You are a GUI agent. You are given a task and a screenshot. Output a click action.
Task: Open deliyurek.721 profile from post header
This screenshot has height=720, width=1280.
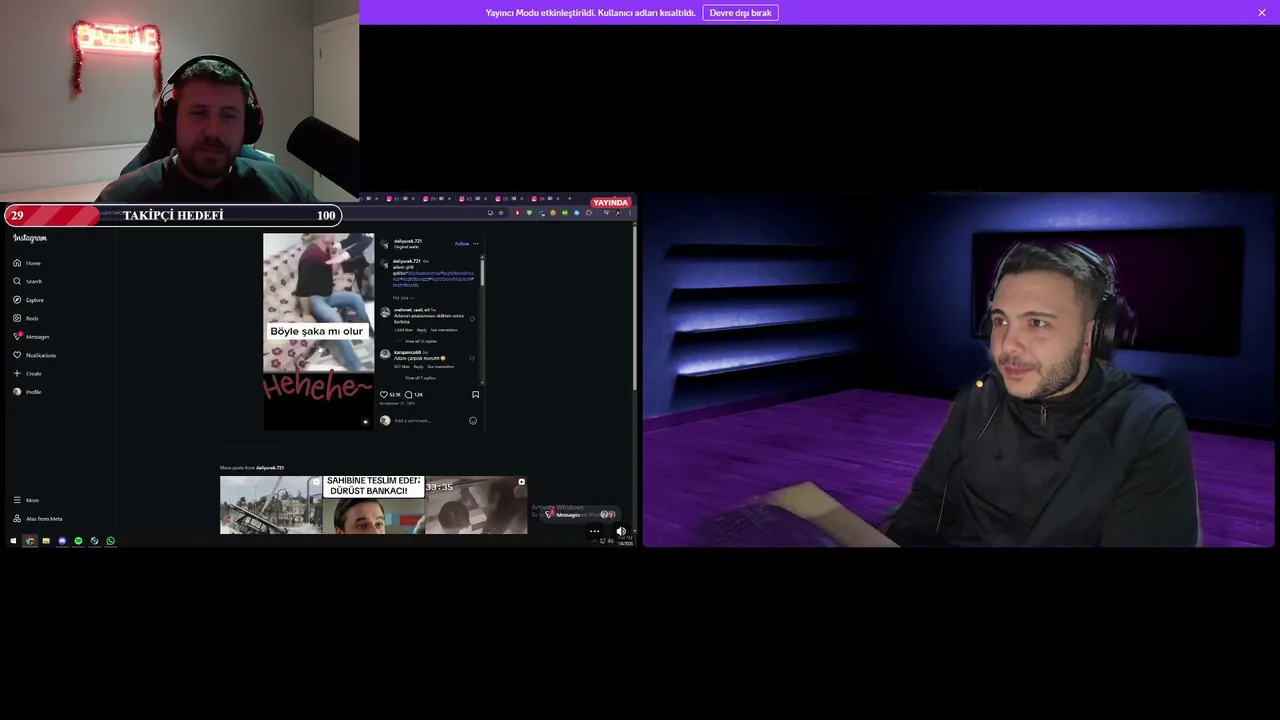[407, 241]
